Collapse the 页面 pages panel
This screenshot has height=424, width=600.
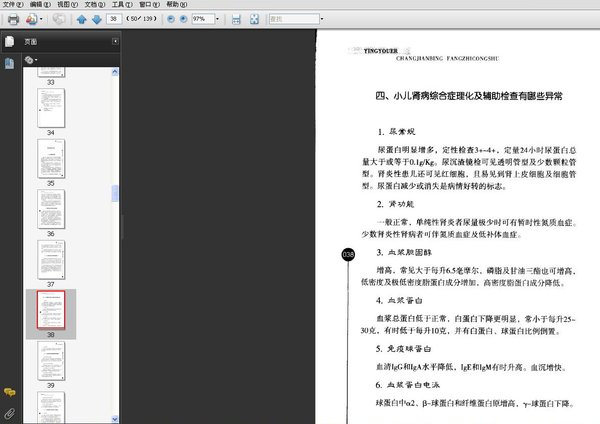115,41
